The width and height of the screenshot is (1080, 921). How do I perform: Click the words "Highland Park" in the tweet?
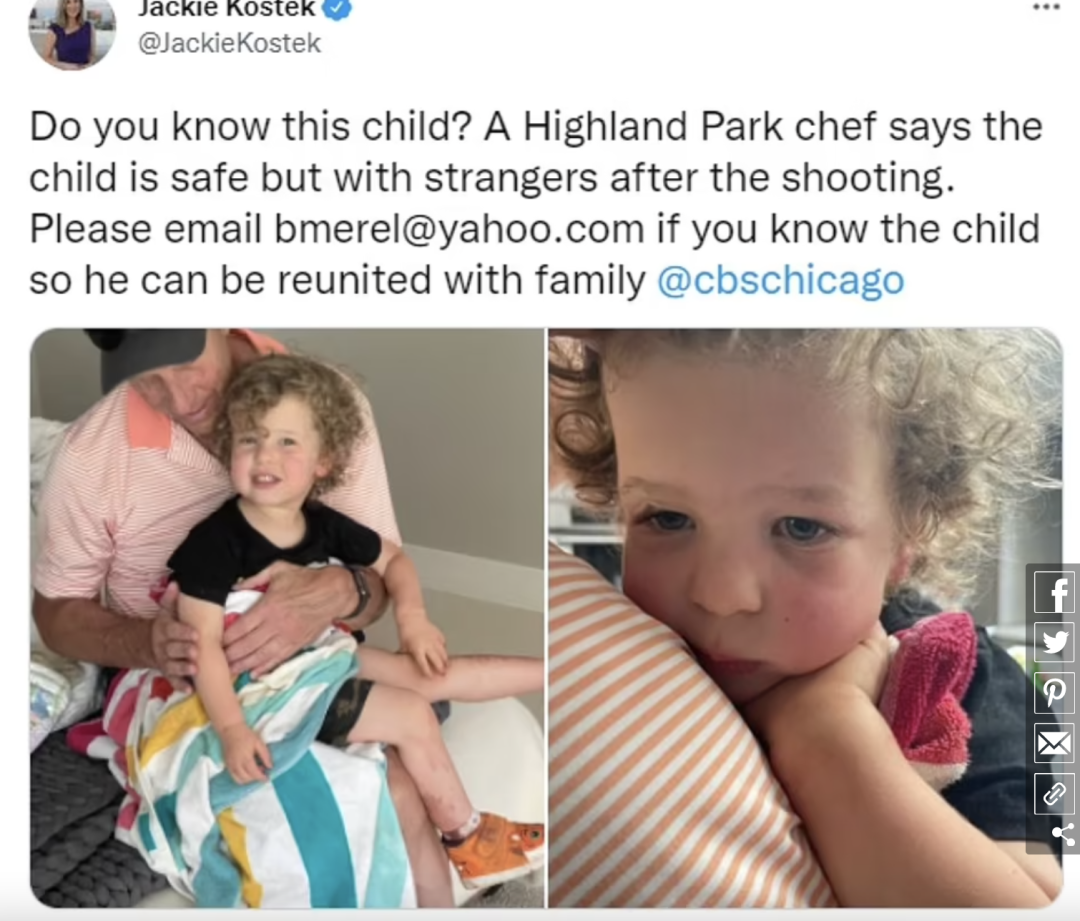click(653, 126)
